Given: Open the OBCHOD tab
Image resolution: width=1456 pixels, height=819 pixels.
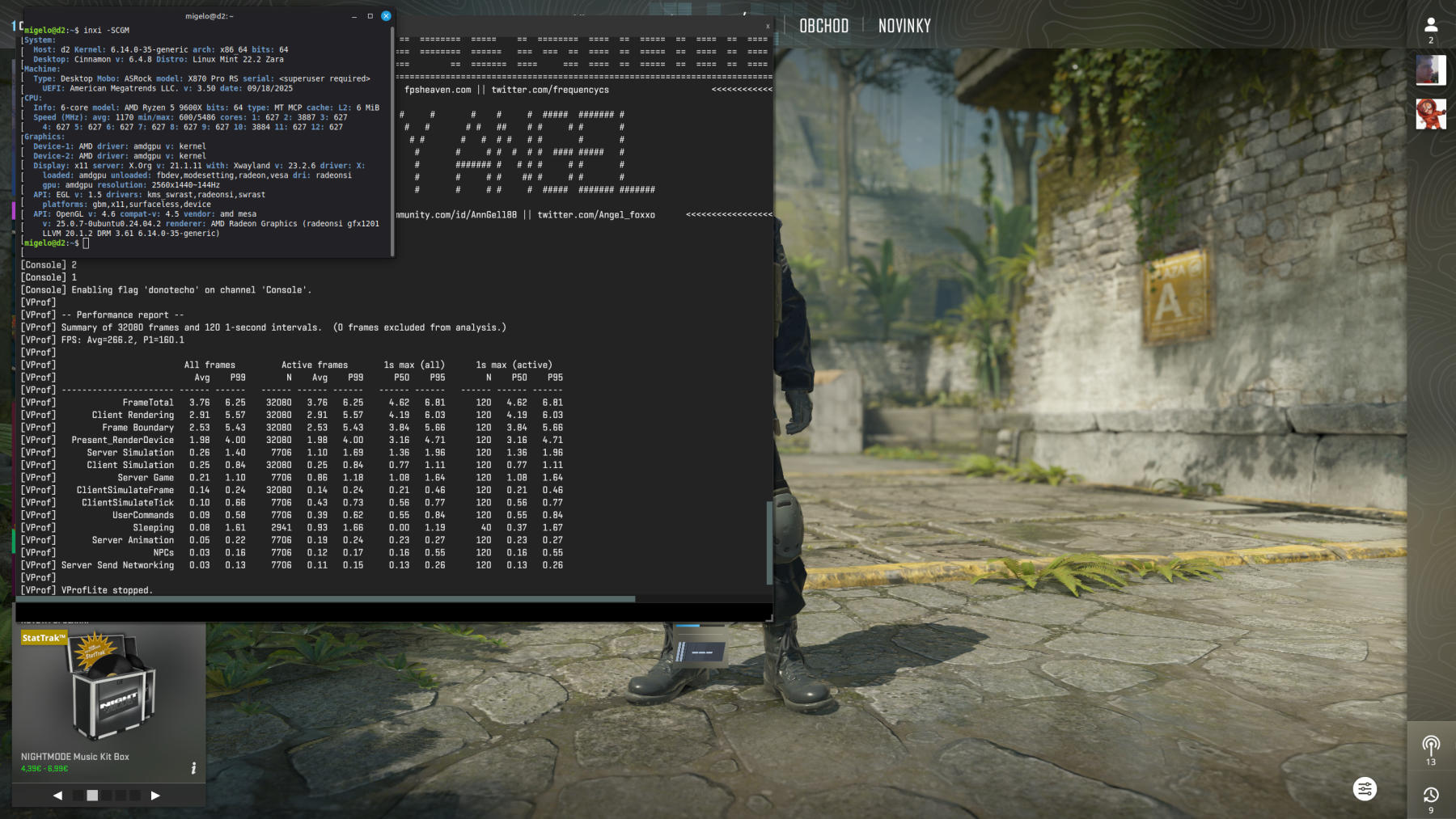Looking at the screenshot, I should pyautogui.click(x=823, y=26).
